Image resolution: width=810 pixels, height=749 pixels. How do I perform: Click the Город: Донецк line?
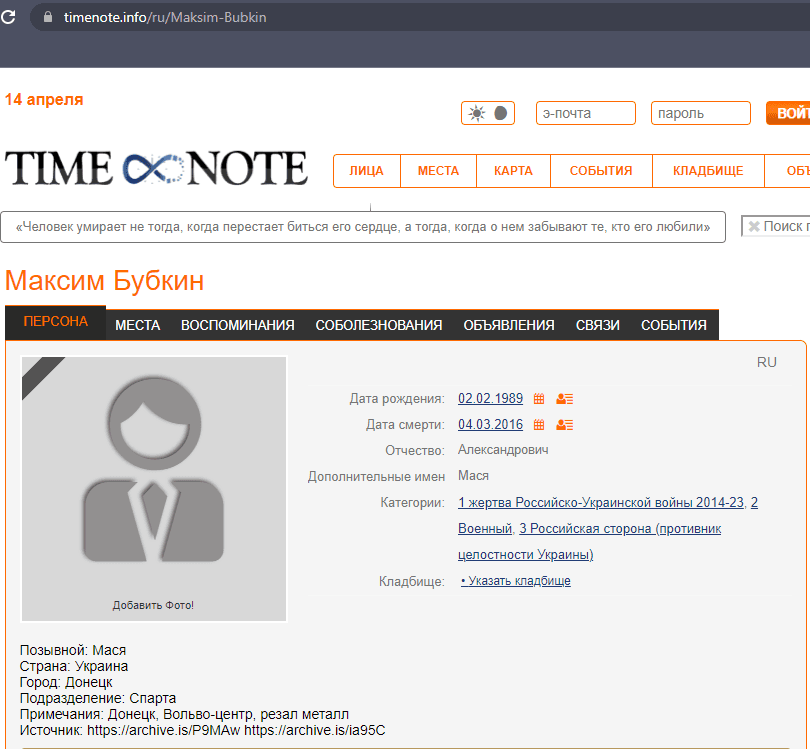pyautogui.click(x=66, y=682)
